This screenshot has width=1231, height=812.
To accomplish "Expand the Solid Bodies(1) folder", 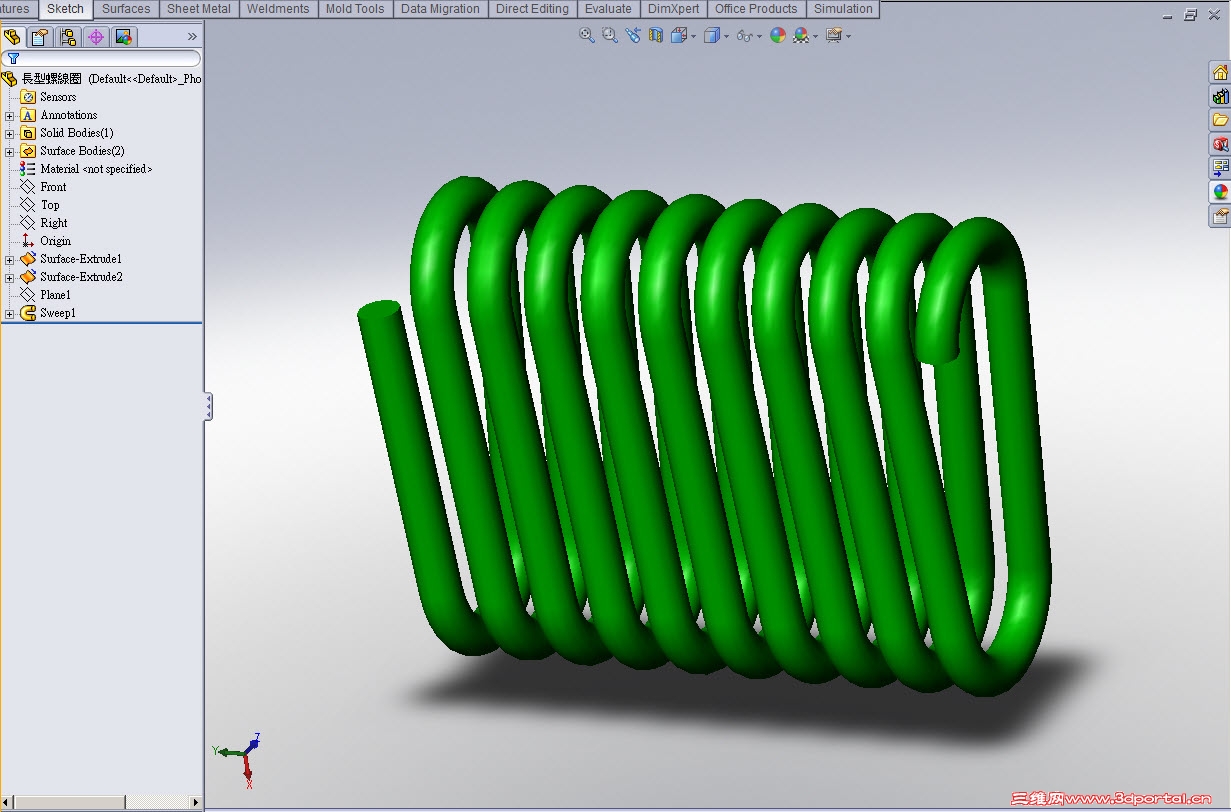I will pos(10,133).
